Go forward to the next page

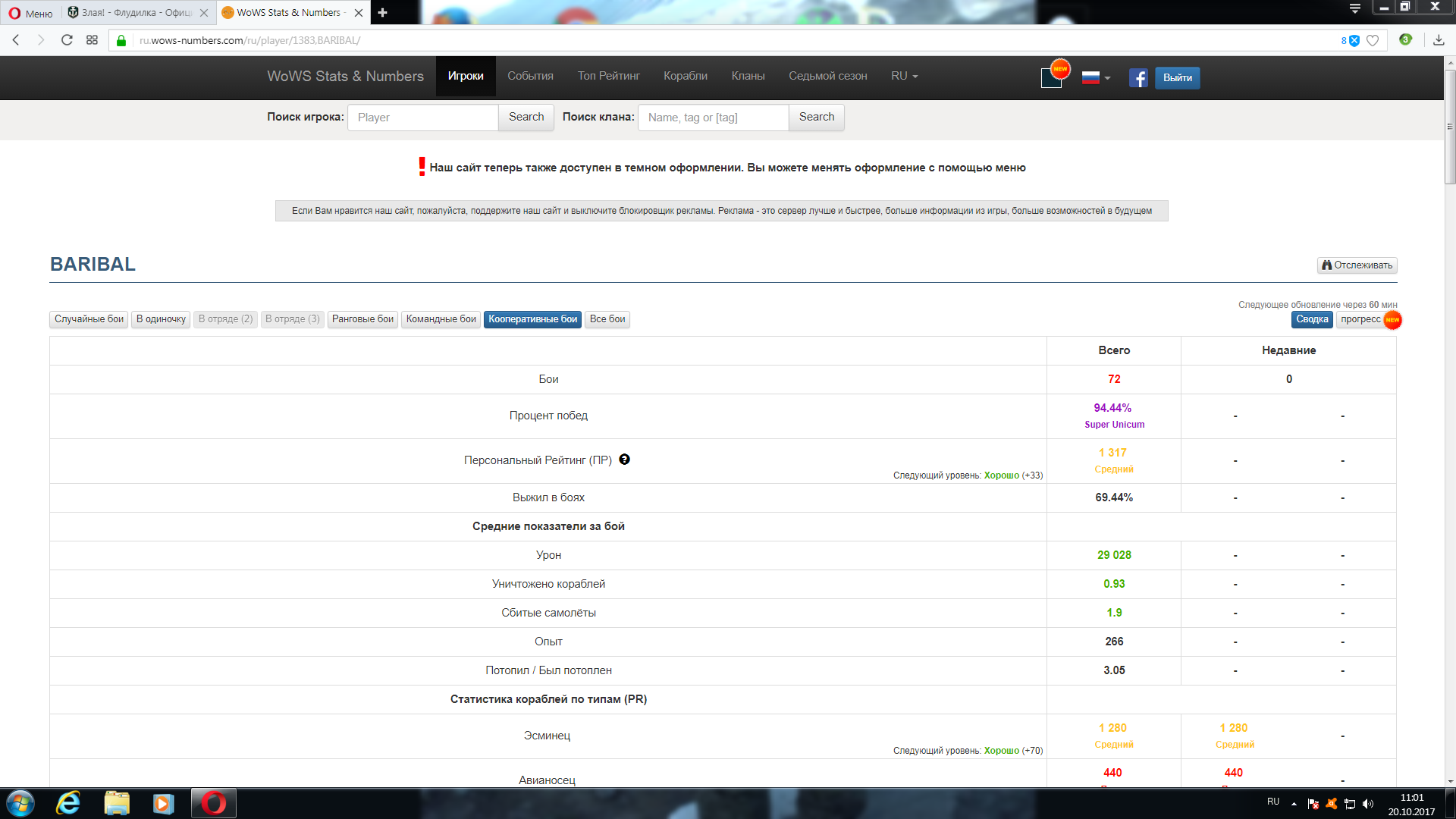coord(41,40)
